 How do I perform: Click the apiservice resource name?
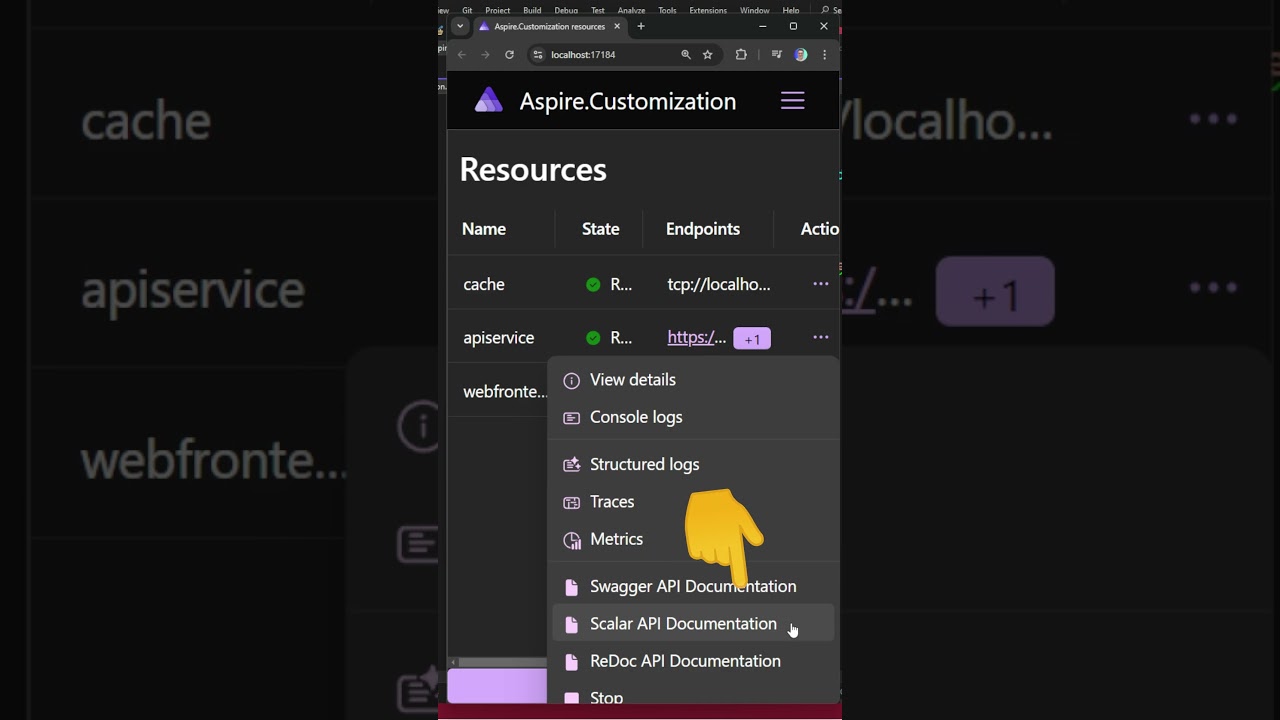coord(499,338)
